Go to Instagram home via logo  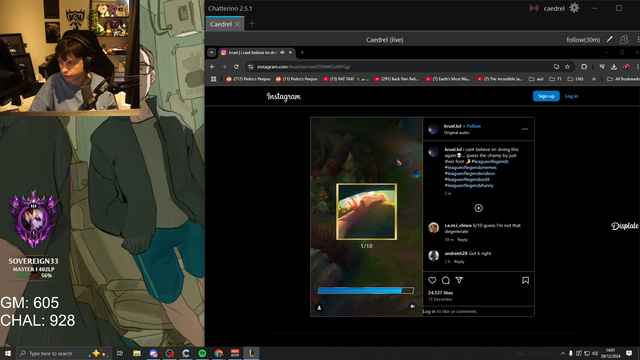point(284,97)
